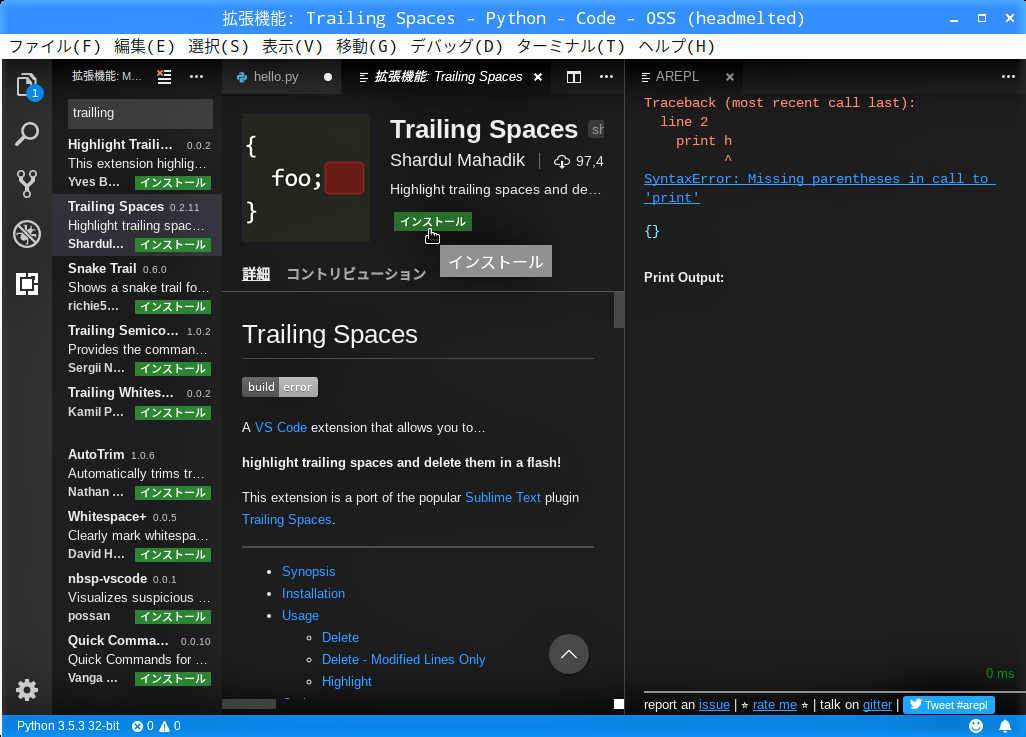Jump to Installation section link
The height and width of the screenshot is (737, 1026).
[x=313, y=594]
